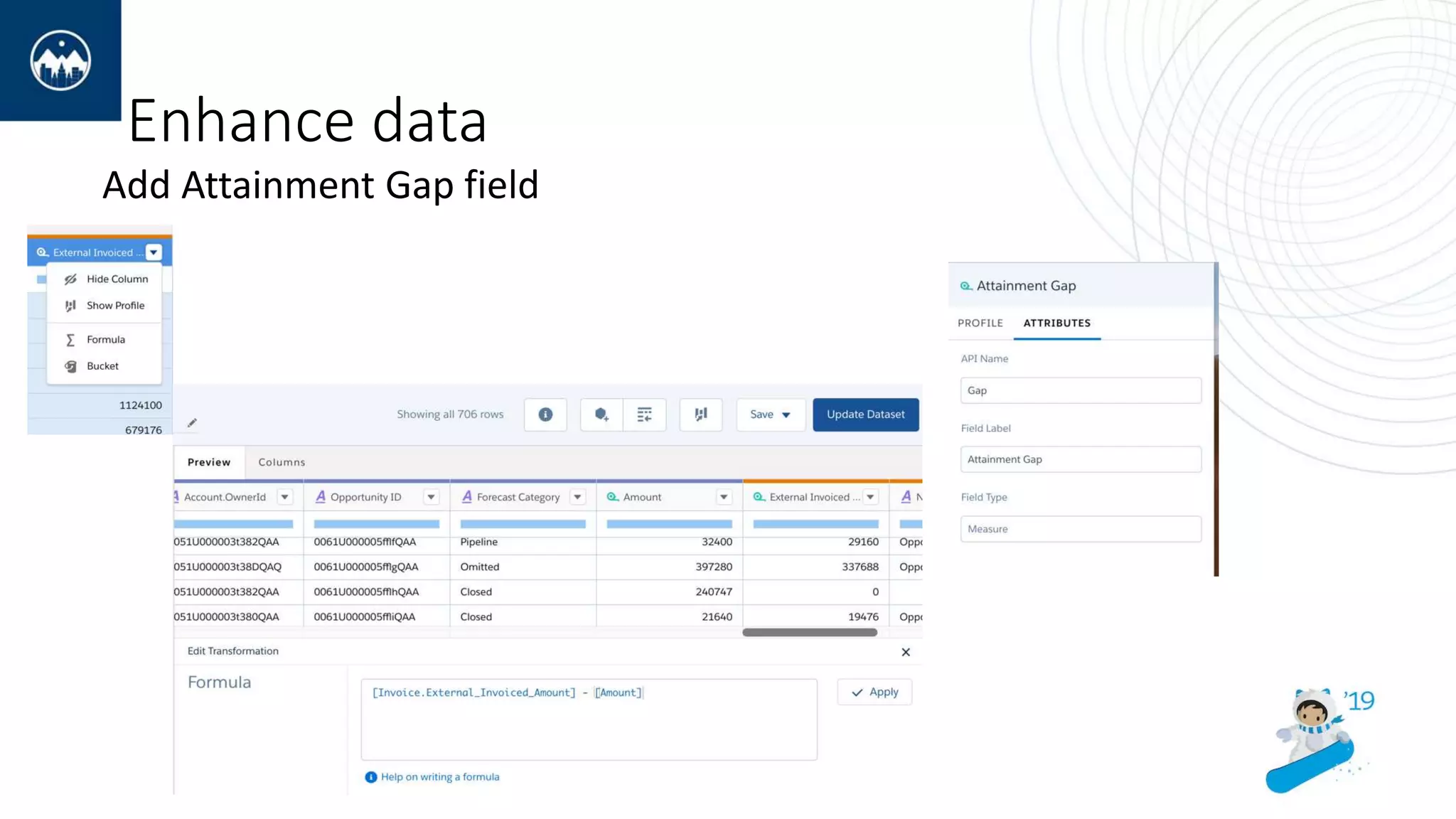1456x819 pixels.
Task: Click the Hide Column eye-slash icon
Action: [70, 279]
